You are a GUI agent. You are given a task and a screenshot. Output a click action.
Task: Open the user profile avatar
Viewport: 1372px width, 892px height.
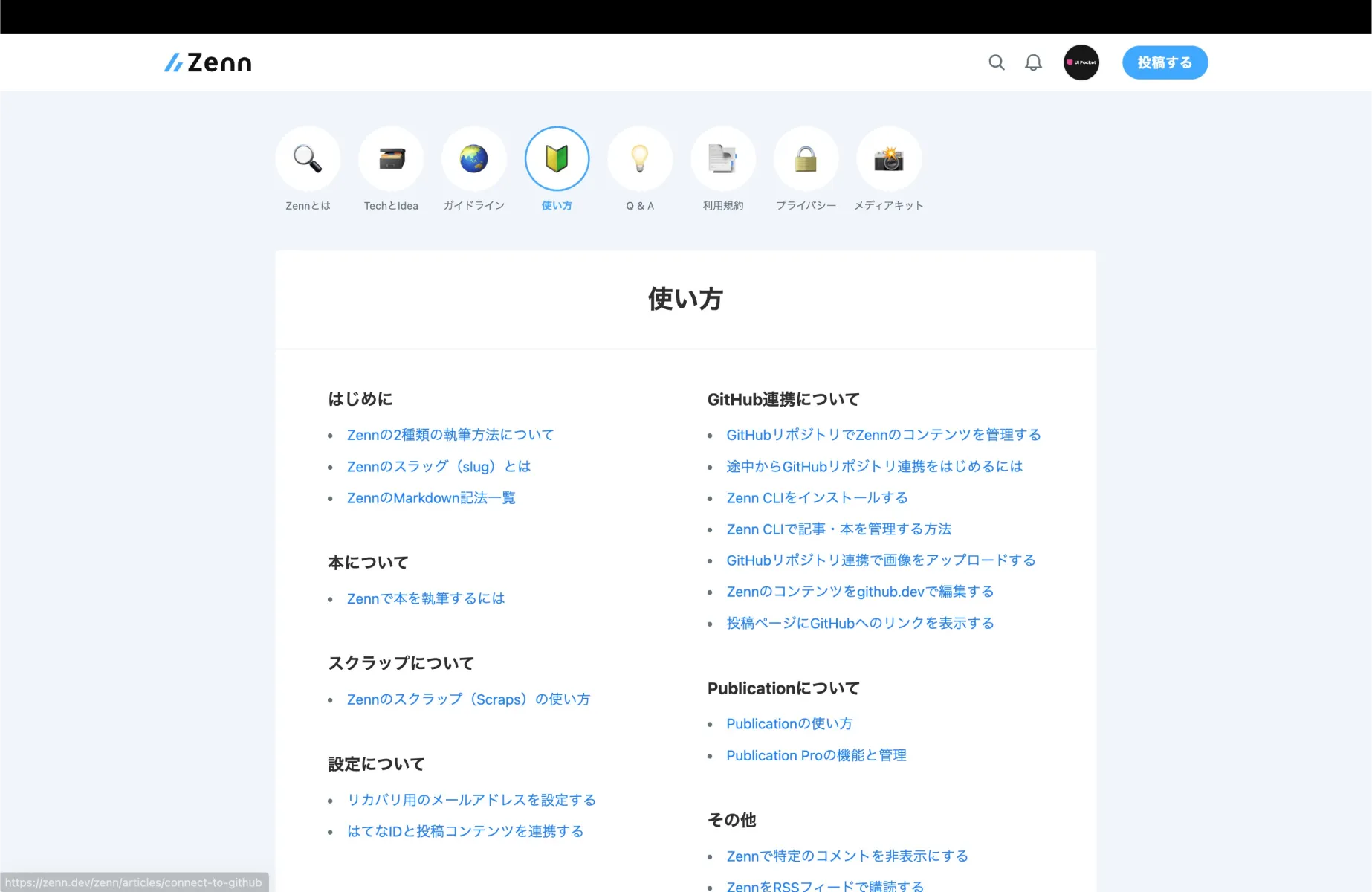pyautogui.click(x=1081, y=62)
